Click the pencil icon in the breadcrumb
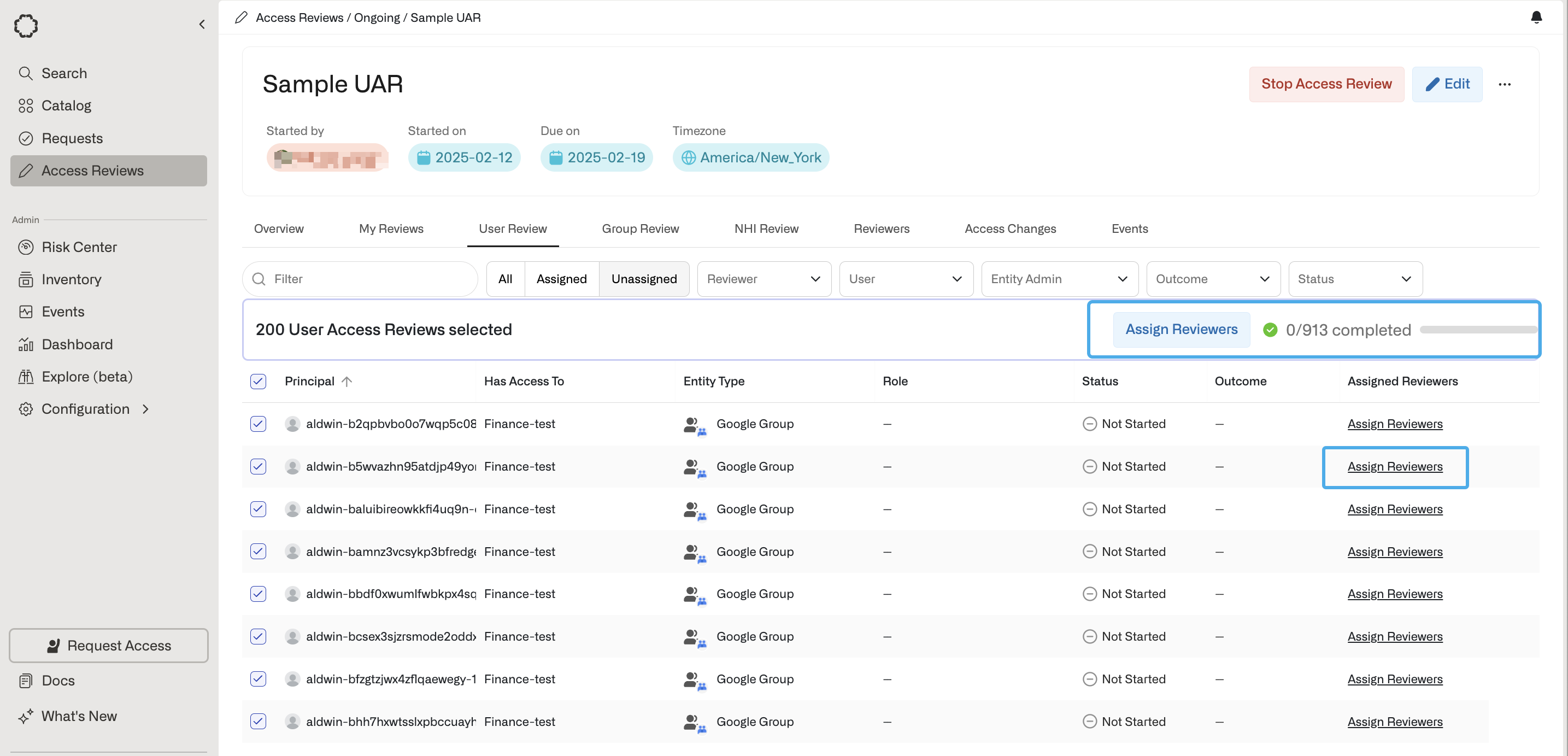1568x756 pixels. coord(241,17)
